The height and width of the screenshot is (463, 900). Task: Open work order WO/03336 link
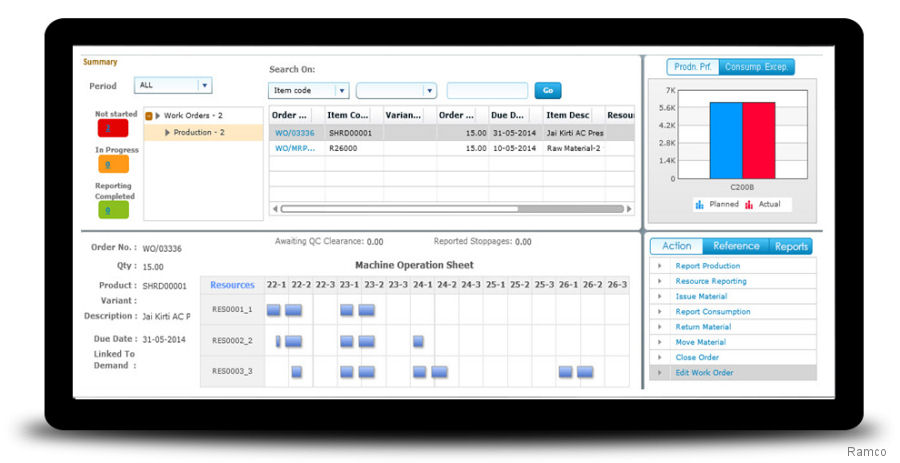point(294,133)
